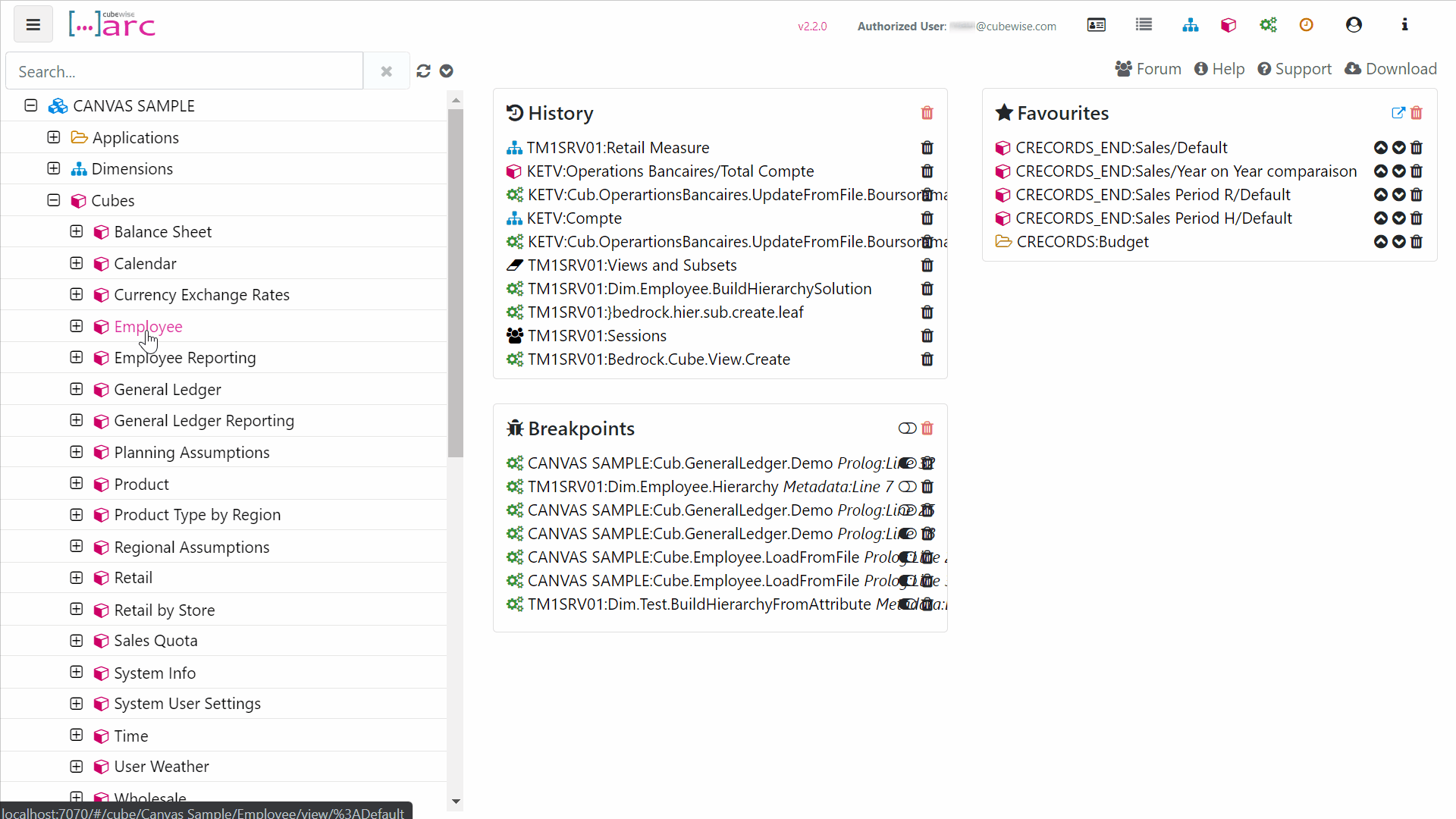Toggle the second Cube.Employee.LoadFromFile breakpoint

[907, 581]
